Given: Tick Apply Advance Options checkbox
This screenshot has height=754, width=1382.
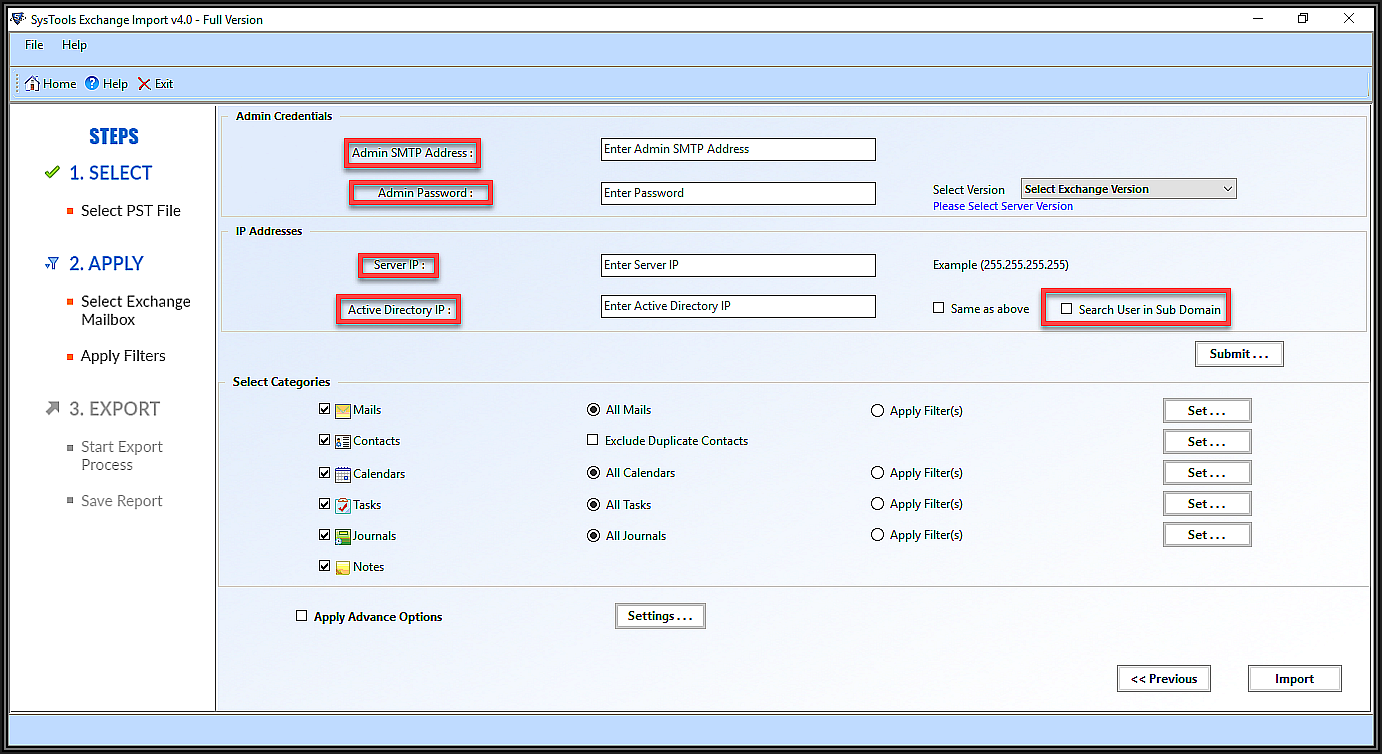Looking at the screenshot, I should 301,616.
